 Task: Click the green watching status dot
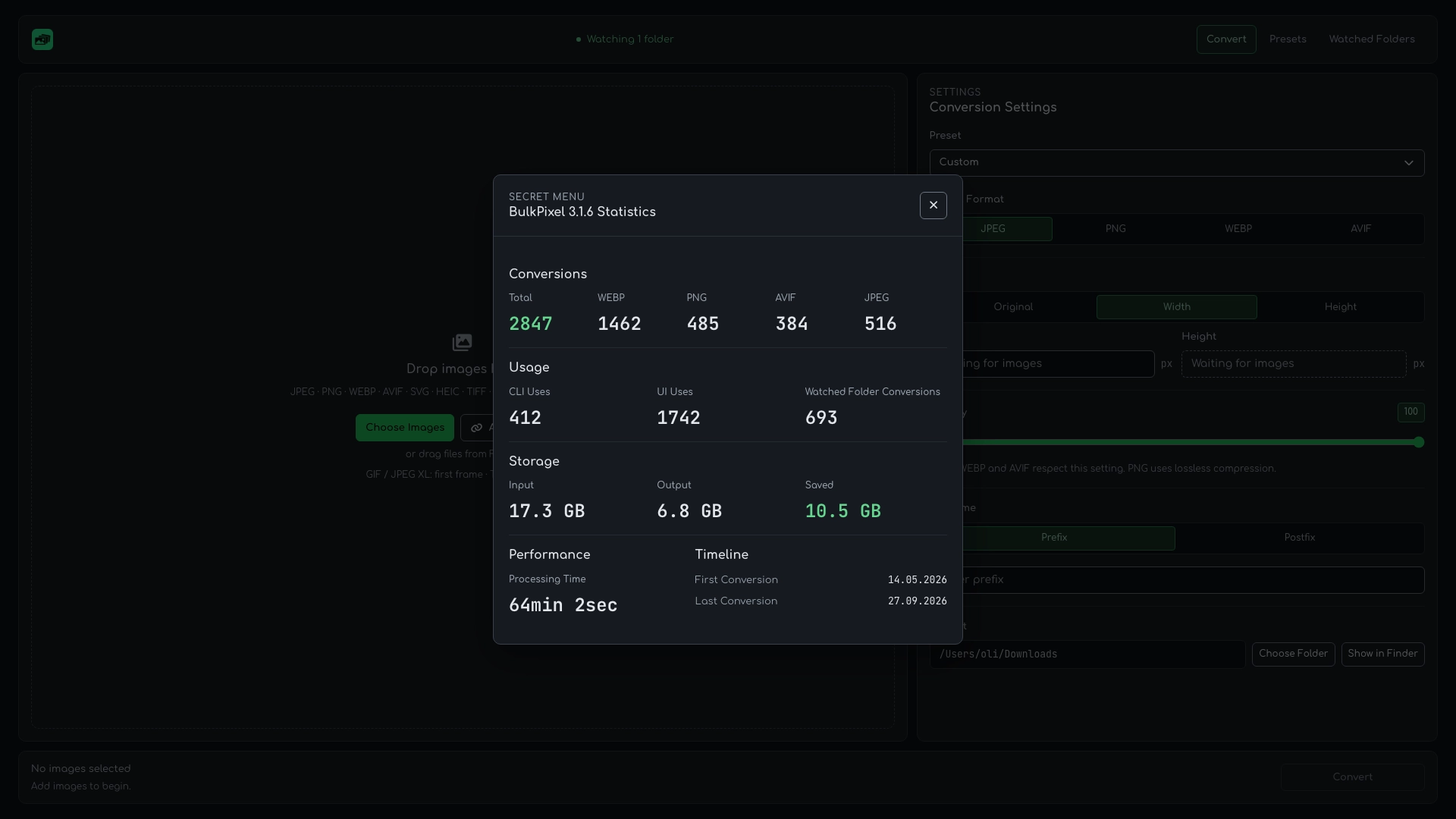[579, 39]
